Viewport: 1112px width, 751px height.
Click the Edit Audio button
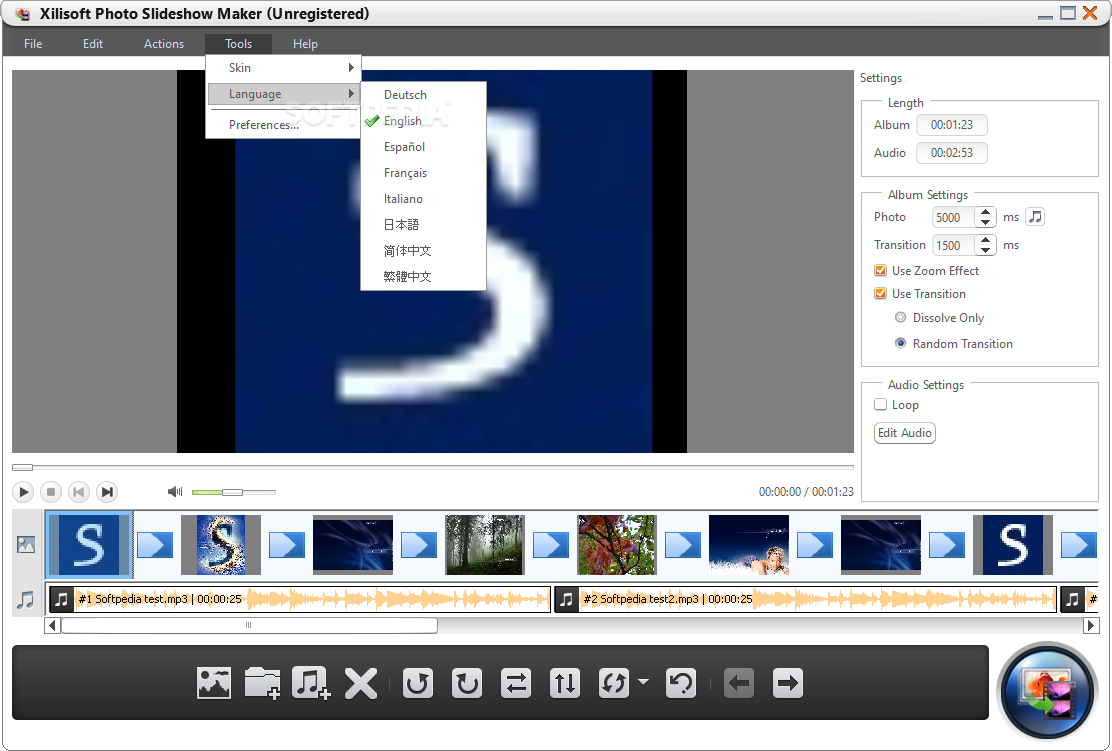(905, 433)
